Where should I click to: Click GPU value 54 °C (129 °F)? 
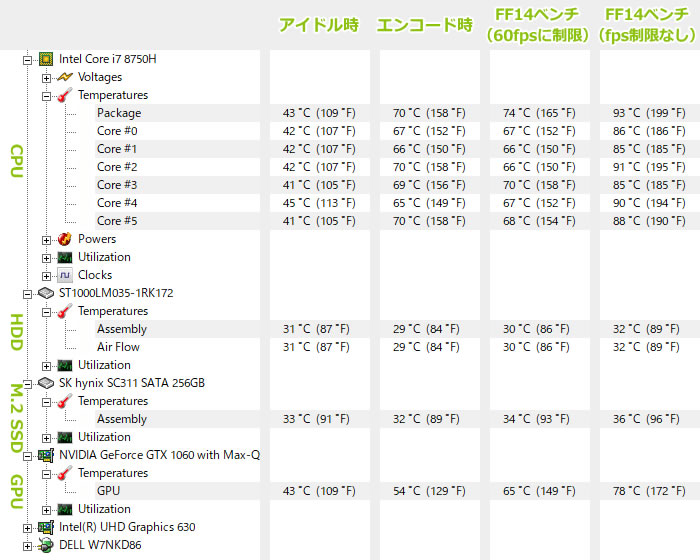pyautogui.click(x=429, y=491)
